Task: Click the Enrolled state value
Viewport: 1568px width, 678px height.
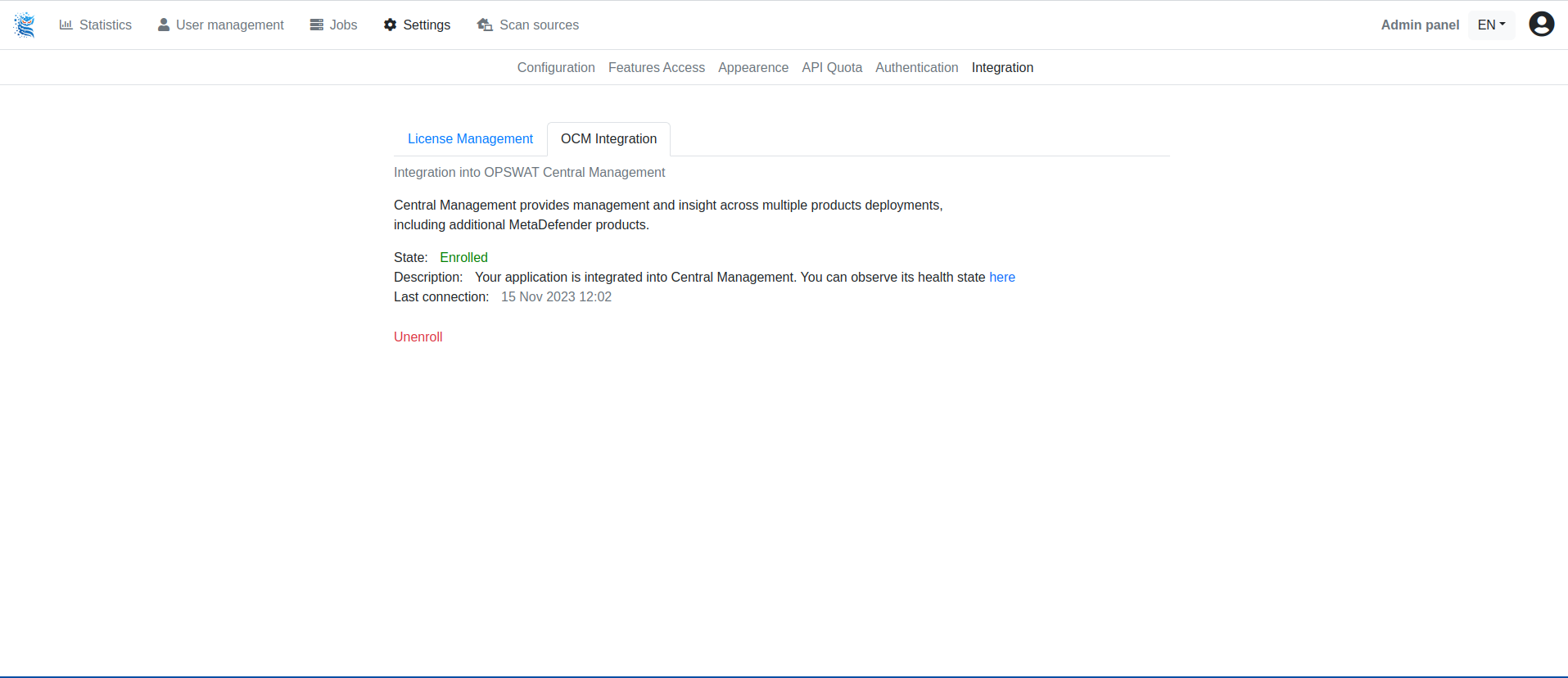Action: (x=463, y=257)
